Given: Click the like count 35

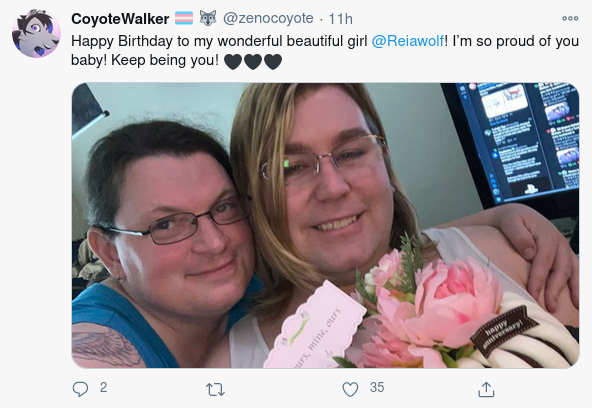Looking at the screenshot, I should (377, 388).
